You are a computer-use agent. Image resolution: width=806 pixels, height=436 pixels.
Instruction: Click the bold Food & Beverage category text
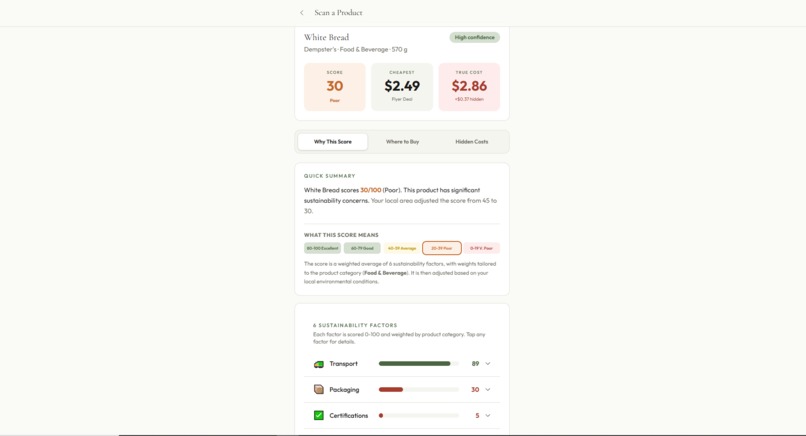[x=386, y=273]
